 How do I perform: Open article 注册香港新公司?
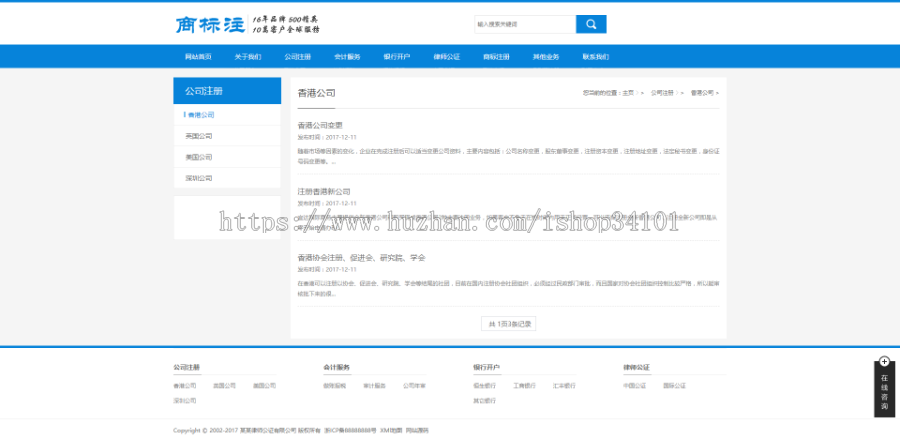coord(324,191)
